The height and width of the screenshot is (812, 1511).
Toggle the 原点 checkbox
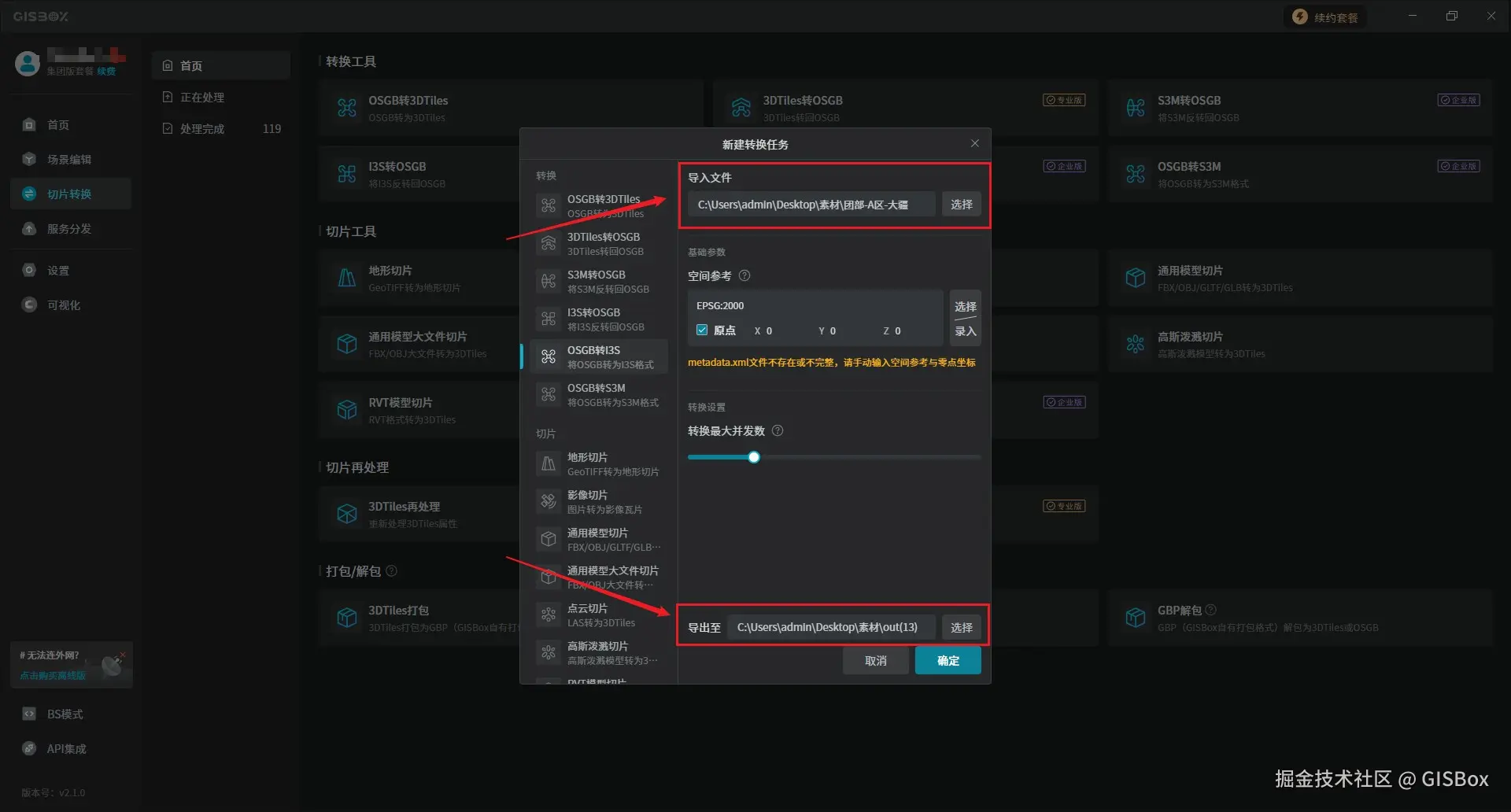702,330
